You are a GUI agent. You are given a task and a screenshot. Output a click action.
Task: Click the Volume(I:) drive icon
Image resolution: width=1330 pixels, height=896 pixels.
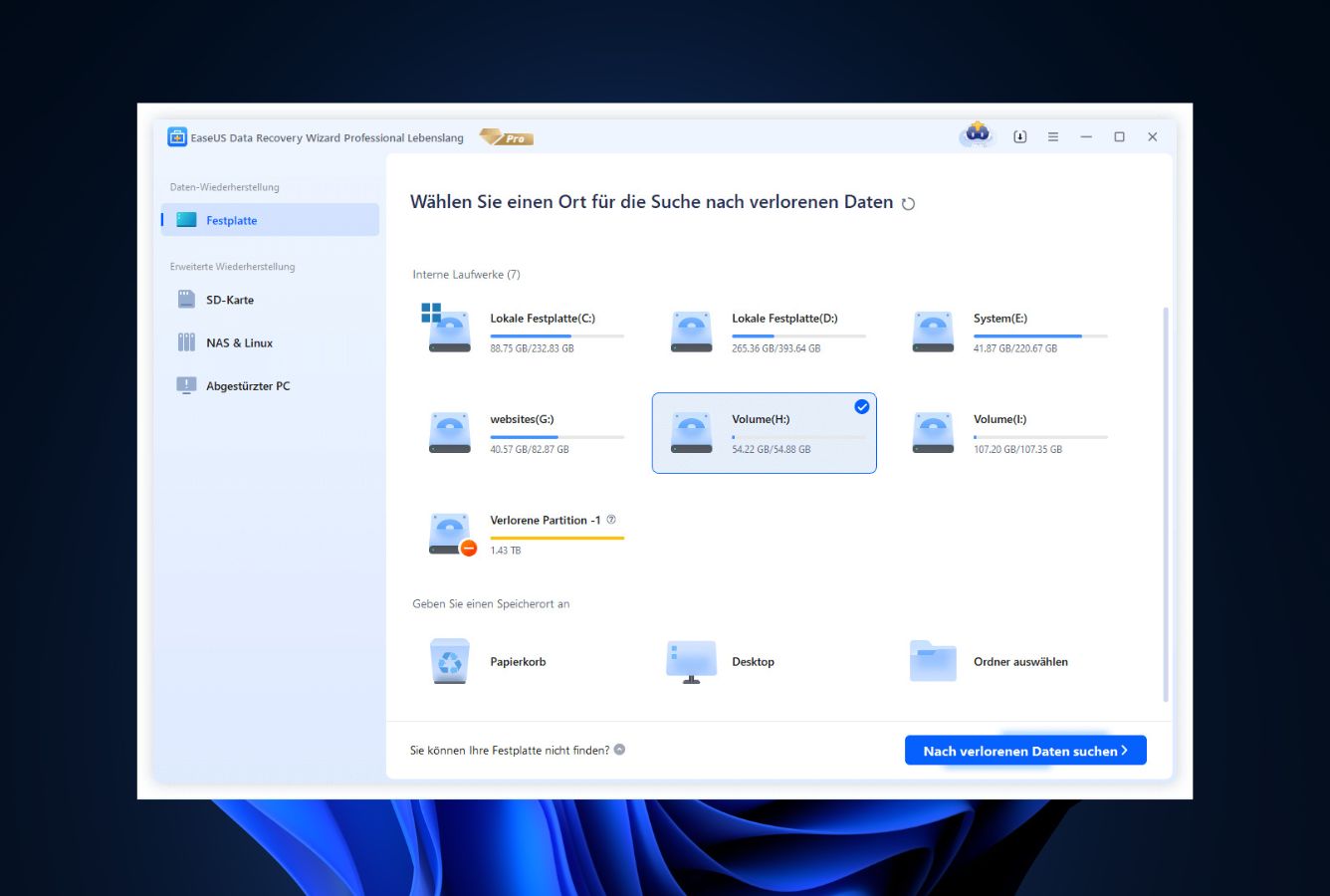pos(933,433)
